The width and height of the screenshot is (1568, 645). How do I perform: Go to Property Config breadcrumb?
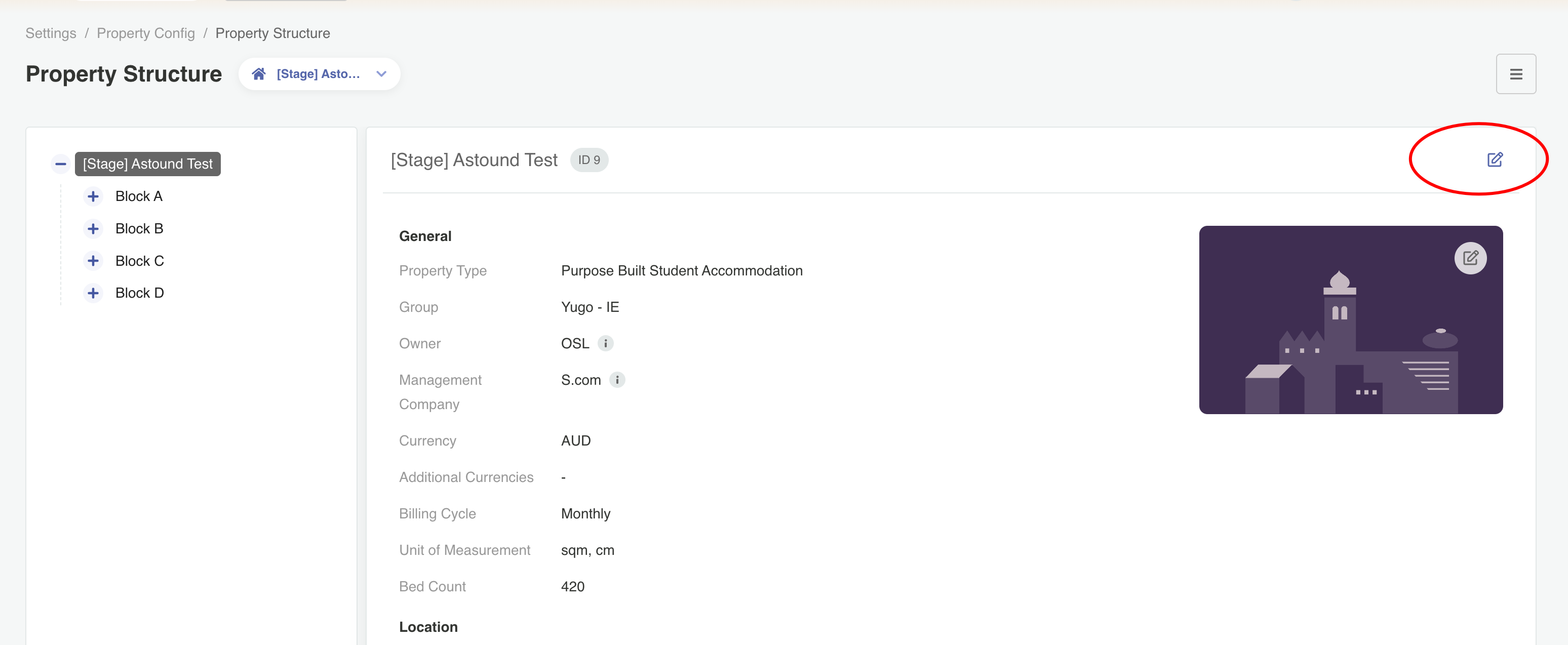145,33
